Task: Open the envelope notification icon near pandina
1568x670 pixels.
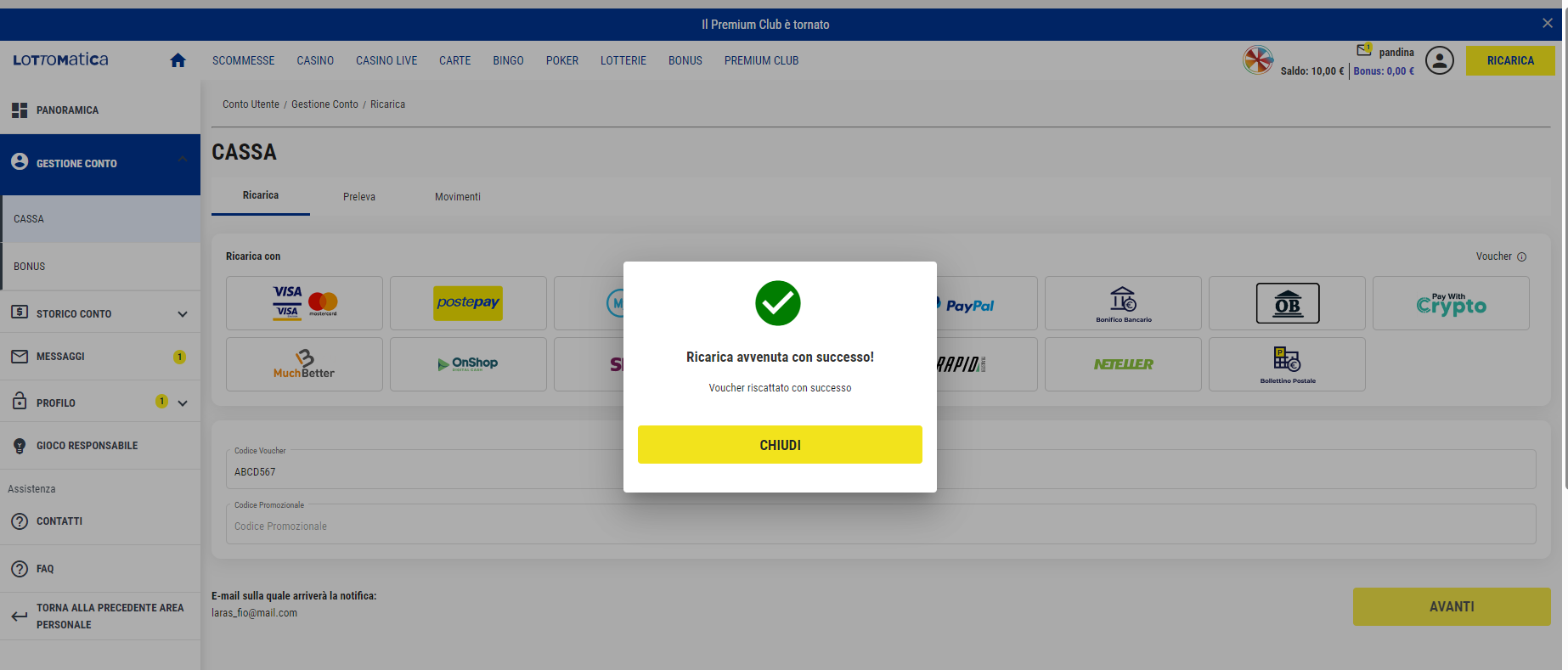Action: 1363,50
